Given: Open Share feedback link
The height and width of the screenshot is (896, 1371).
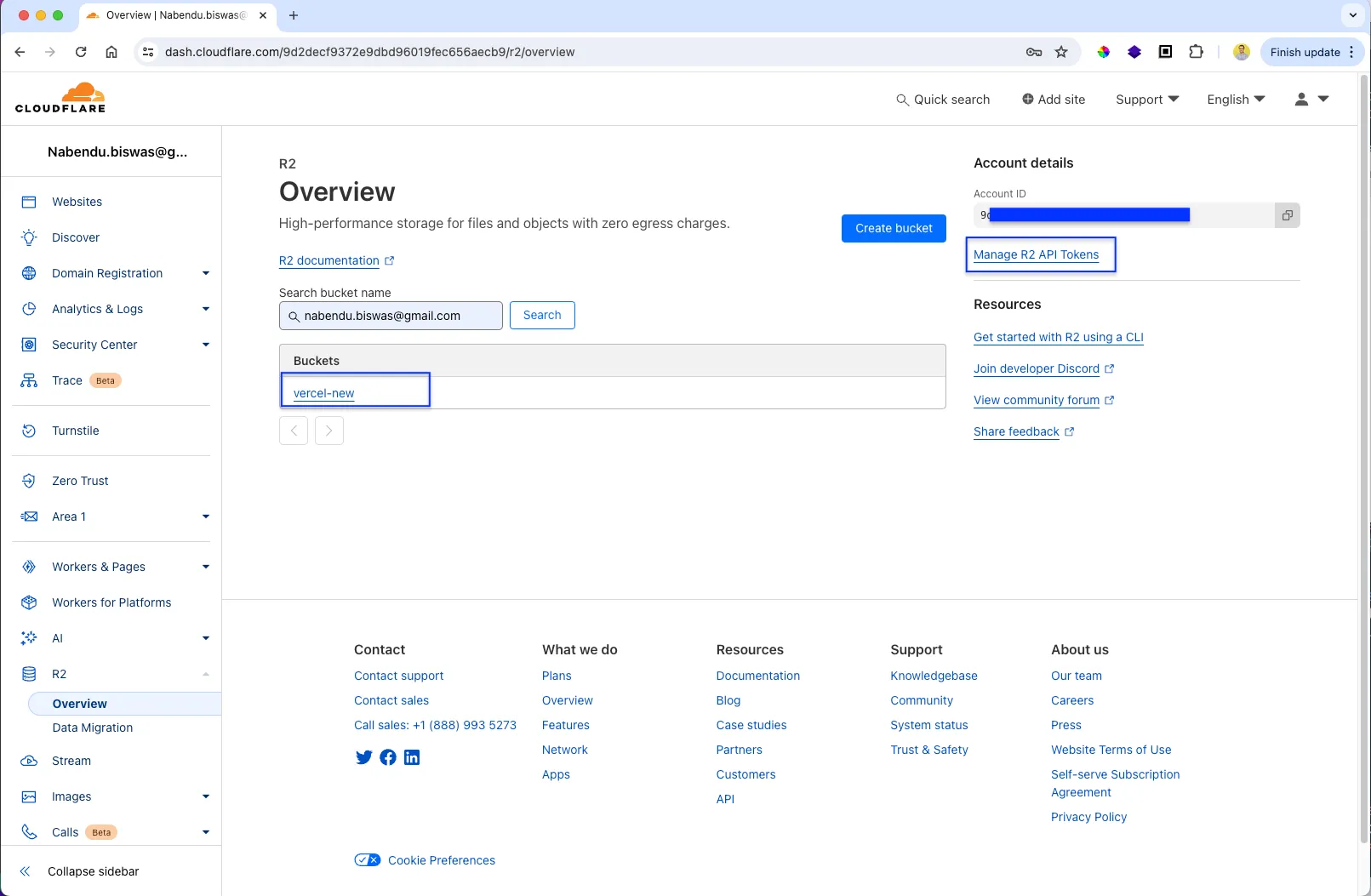Looking at the screenshot, I should tap(1024, 431).
